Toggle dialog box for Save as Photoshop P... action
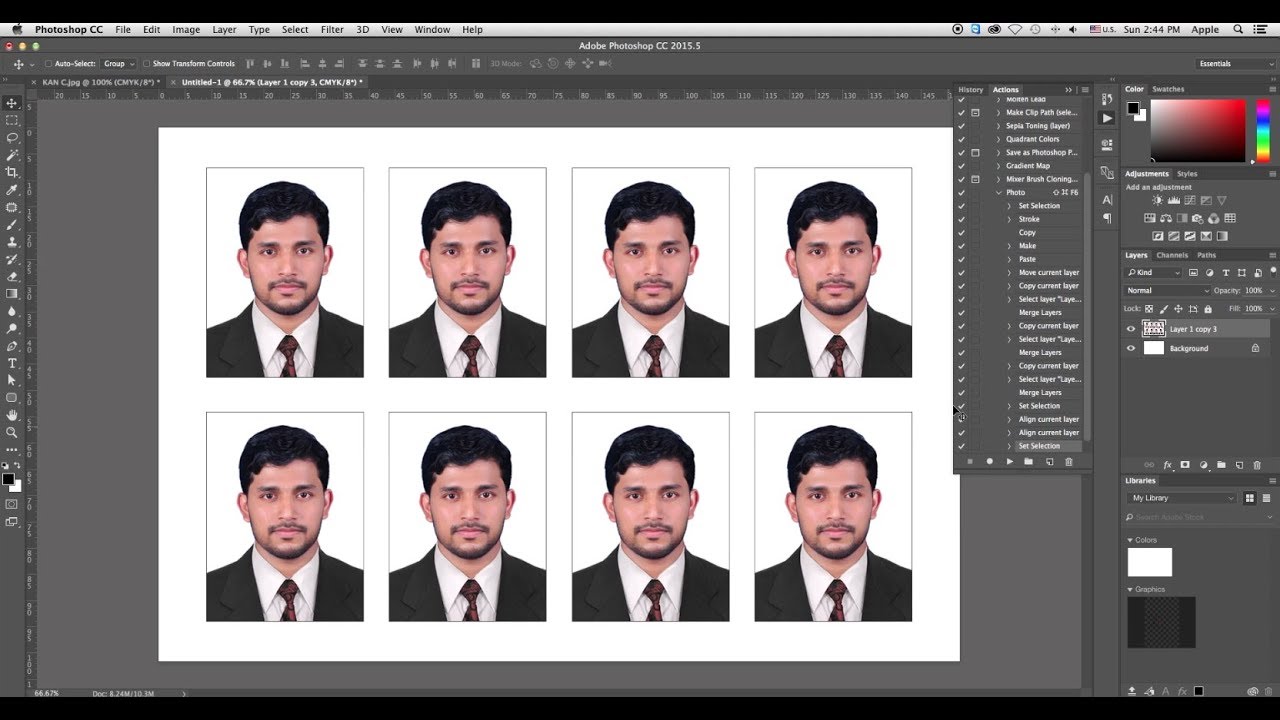The height and width of the screenshot is (720, 1280). (975, 152)
